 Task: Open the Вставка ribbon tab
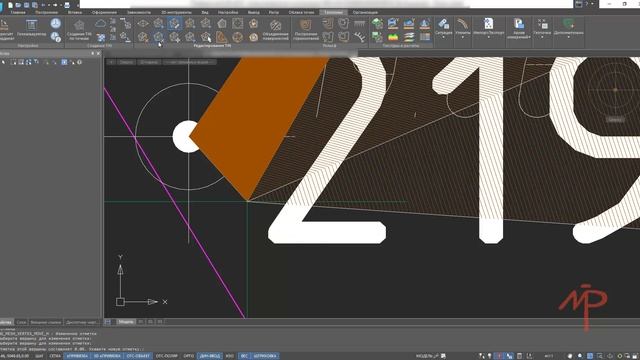[75, 12]
